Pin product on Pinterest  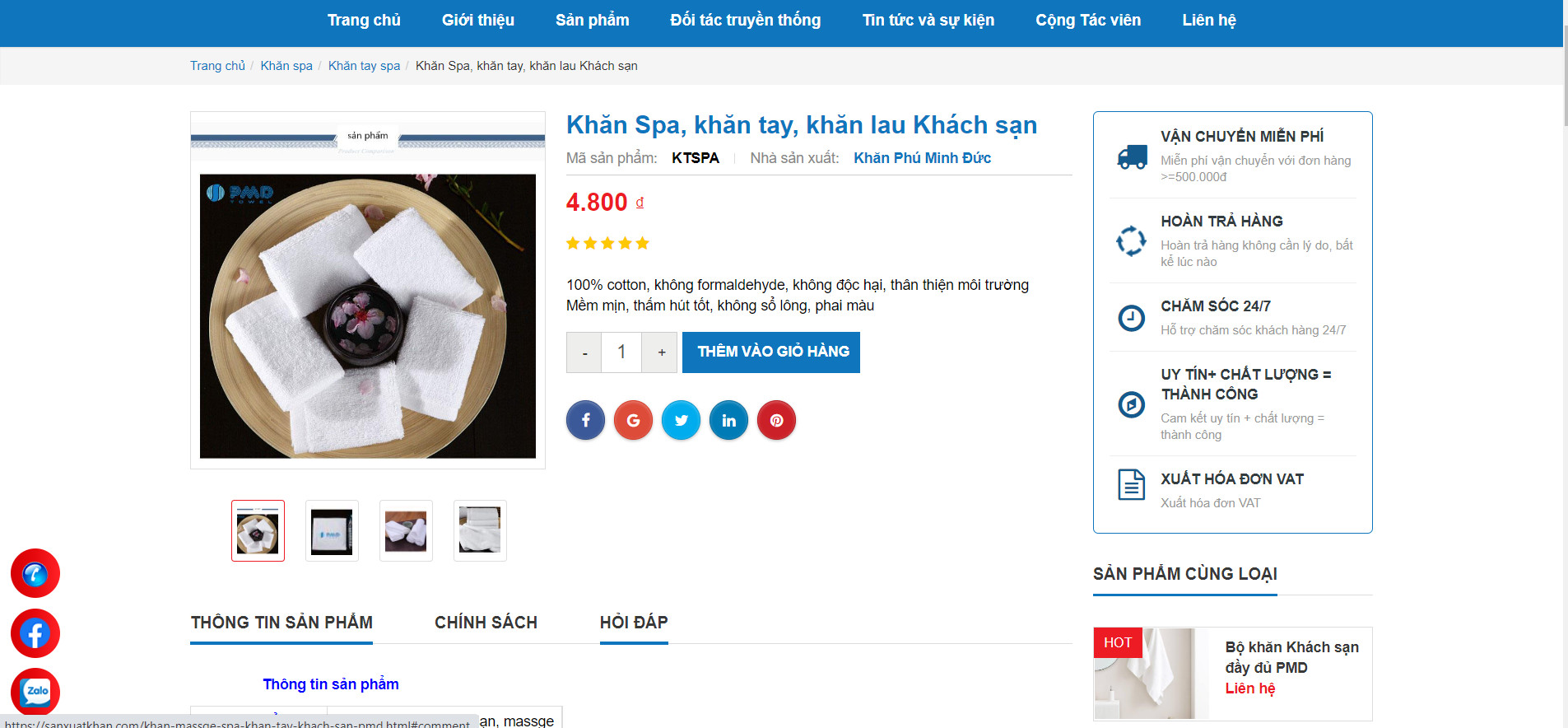(x=776, y=421)
